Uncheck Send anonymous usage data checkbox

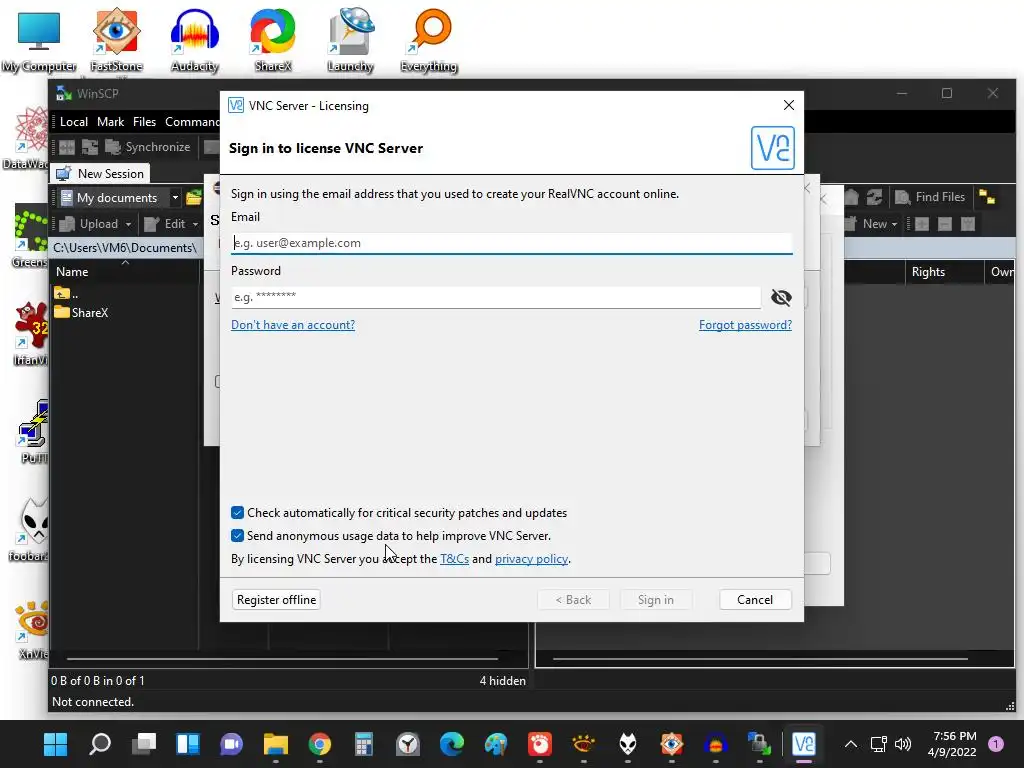(x=237, y=536)
